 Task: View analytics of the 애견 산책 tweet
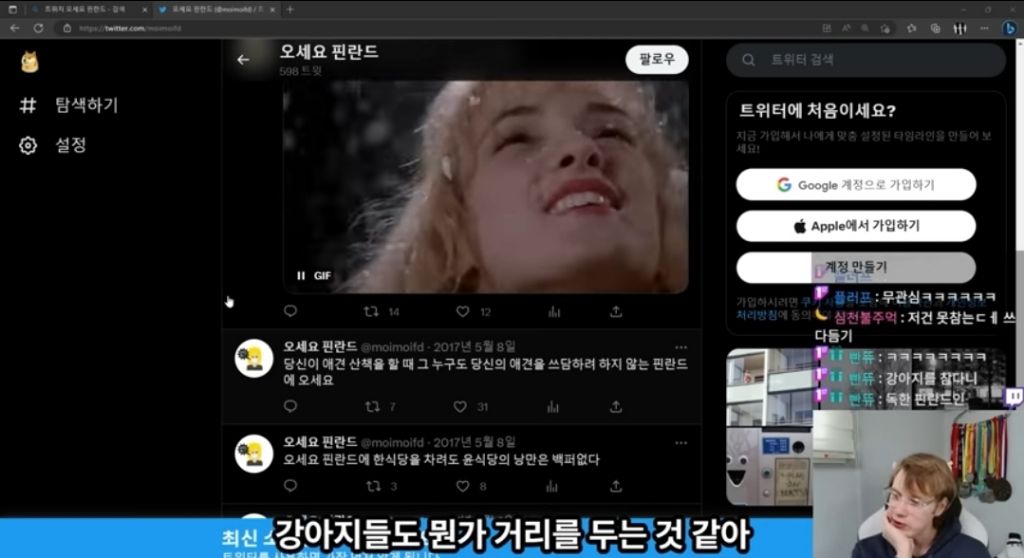pyautogui.click(x=552, y=406)
